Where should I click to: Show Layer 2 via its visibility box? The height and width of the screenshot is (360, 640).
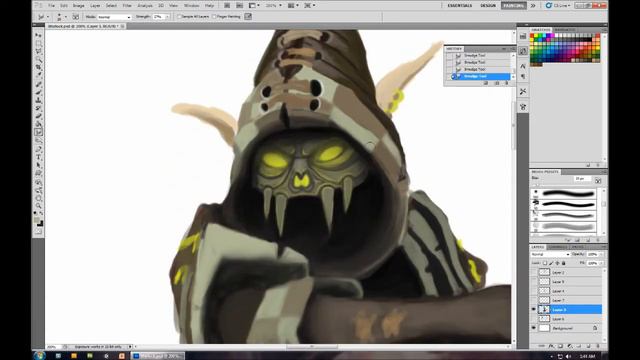pos(533,272)
